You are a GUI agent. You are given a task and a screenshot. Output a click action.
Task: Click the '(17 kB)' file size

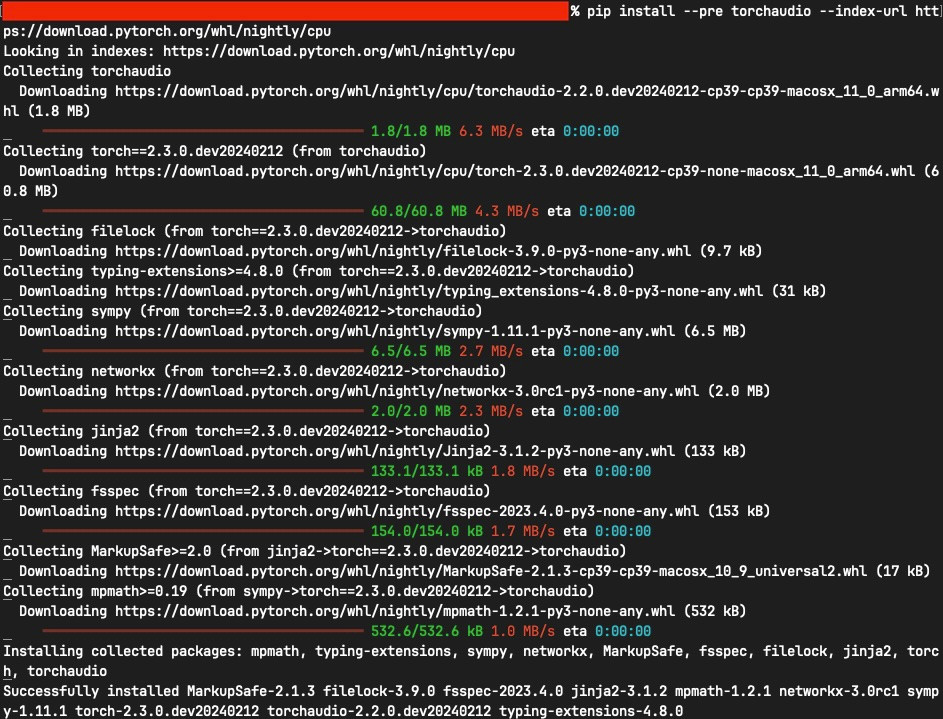tap(903, 571)
